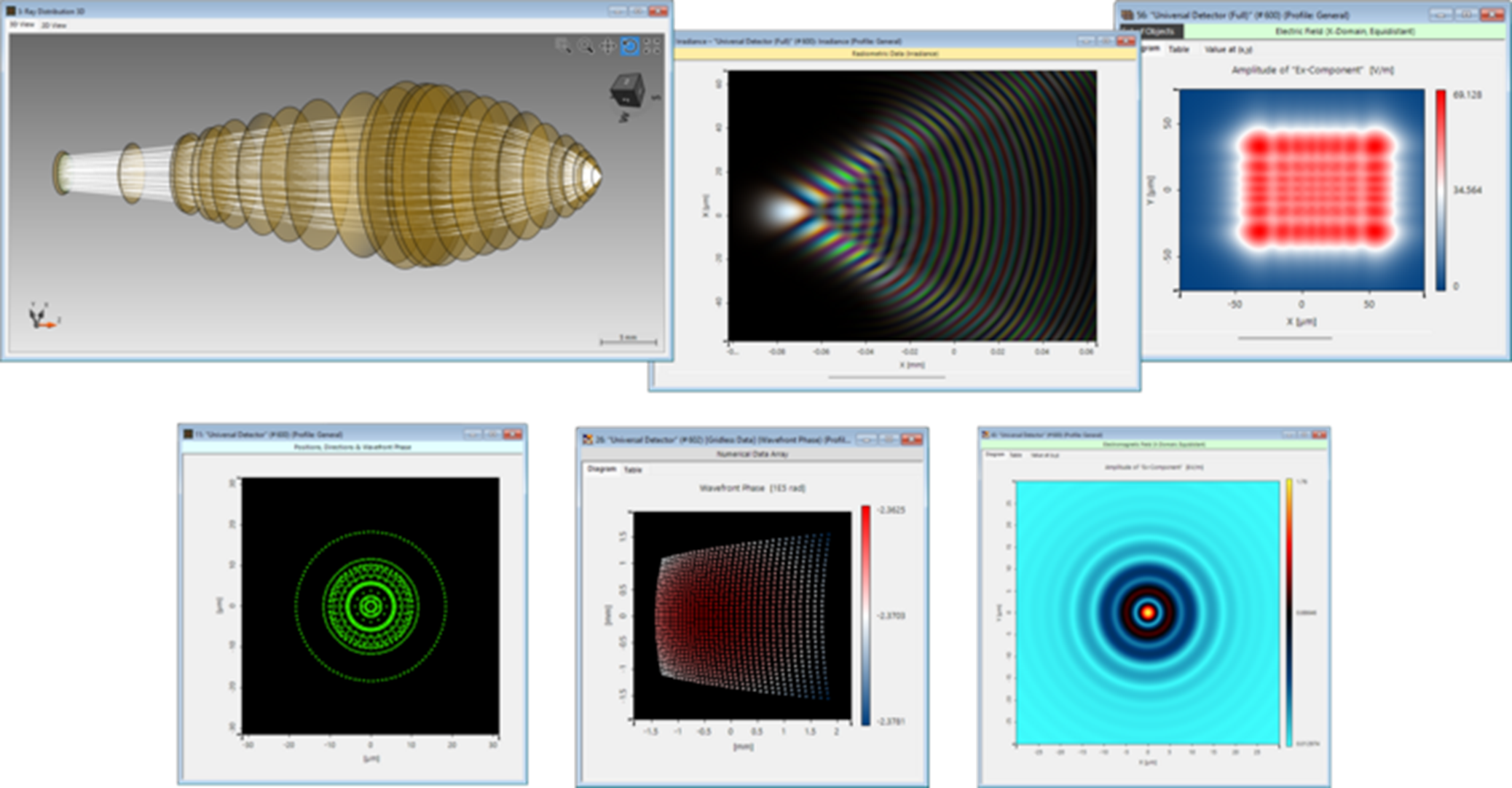Open the Table tab in the Electric Field window
The image size is (1512, 788).
tap(1178, 50)
